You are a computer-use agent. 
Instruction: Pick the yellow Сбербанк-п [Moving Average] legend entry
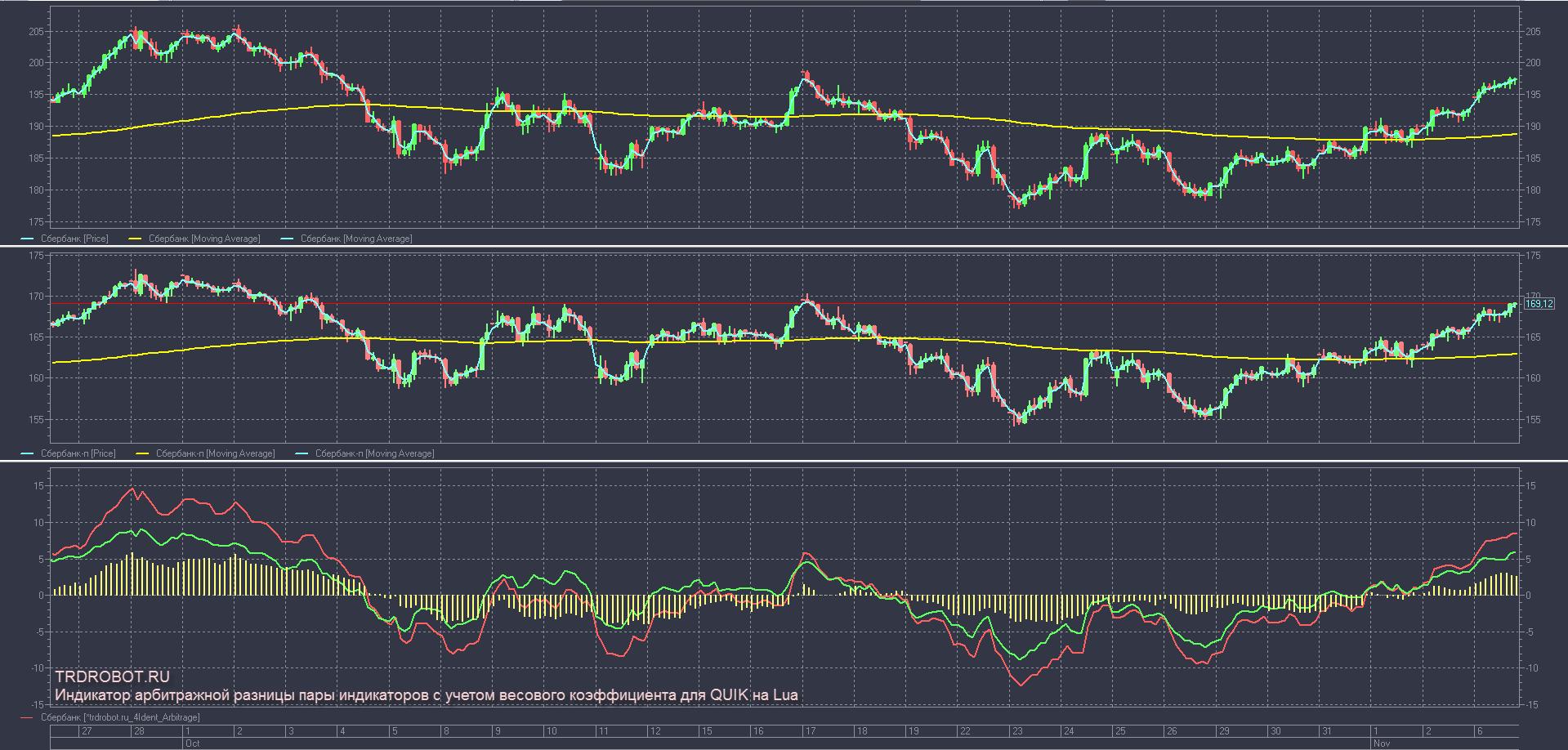pyautogui.click(x=215, y=453)
